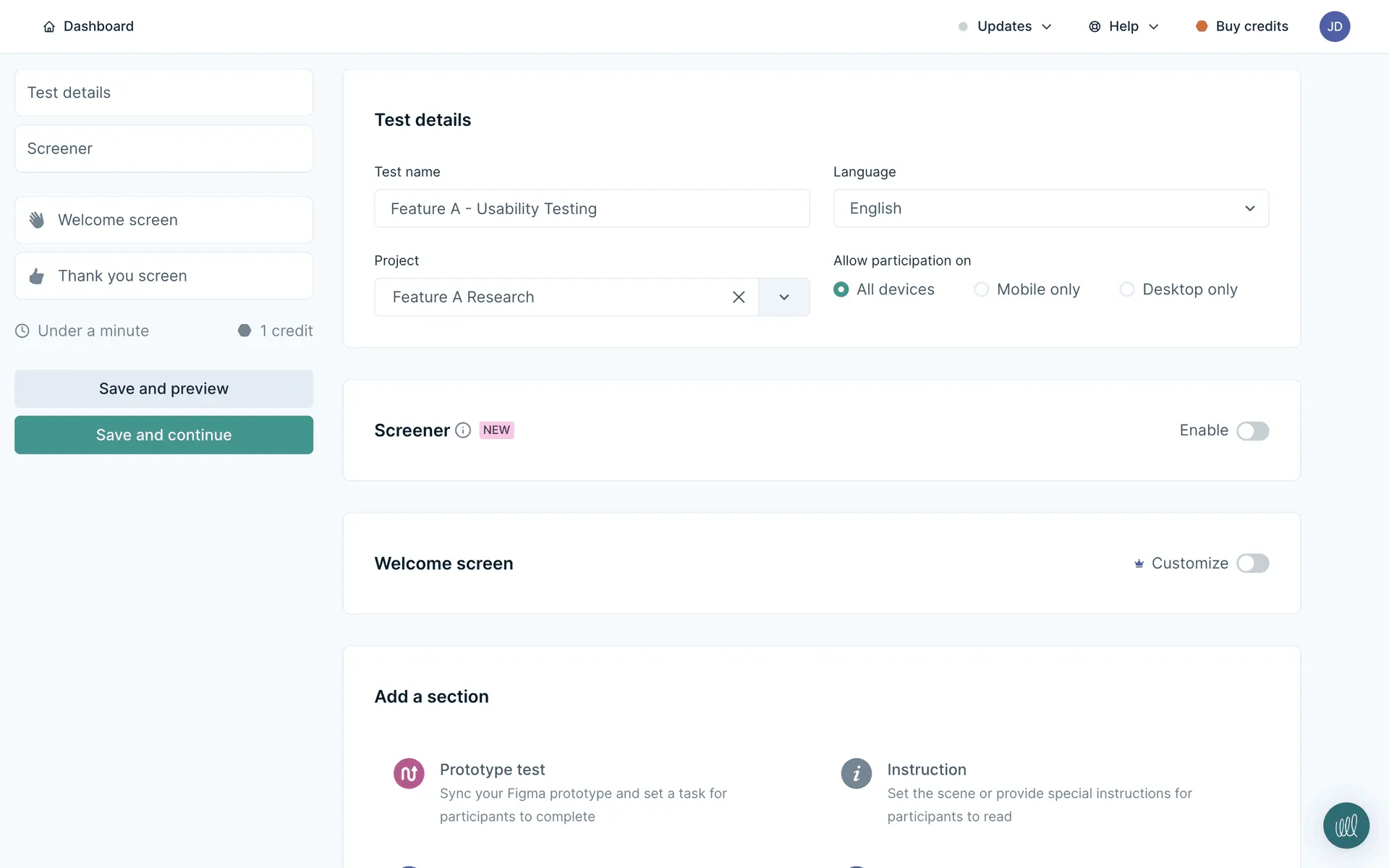This screenshot has width=1389, height=868.
Task: Choose the Desktop only radio option
Action: [x=1126, y=290]
